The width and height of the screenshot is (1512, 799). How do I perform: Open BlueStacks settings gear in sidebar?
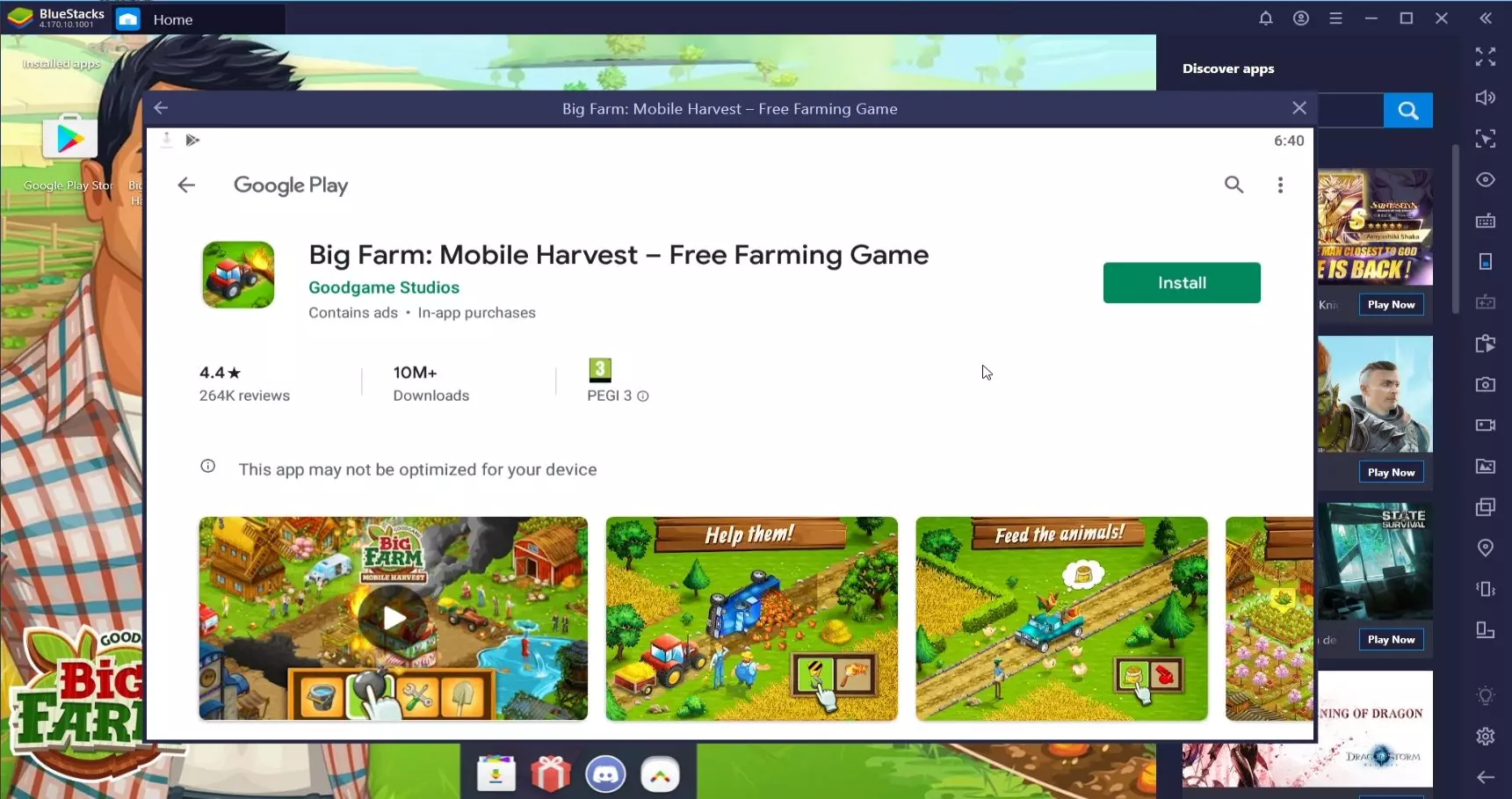(x=1485, y=736)
